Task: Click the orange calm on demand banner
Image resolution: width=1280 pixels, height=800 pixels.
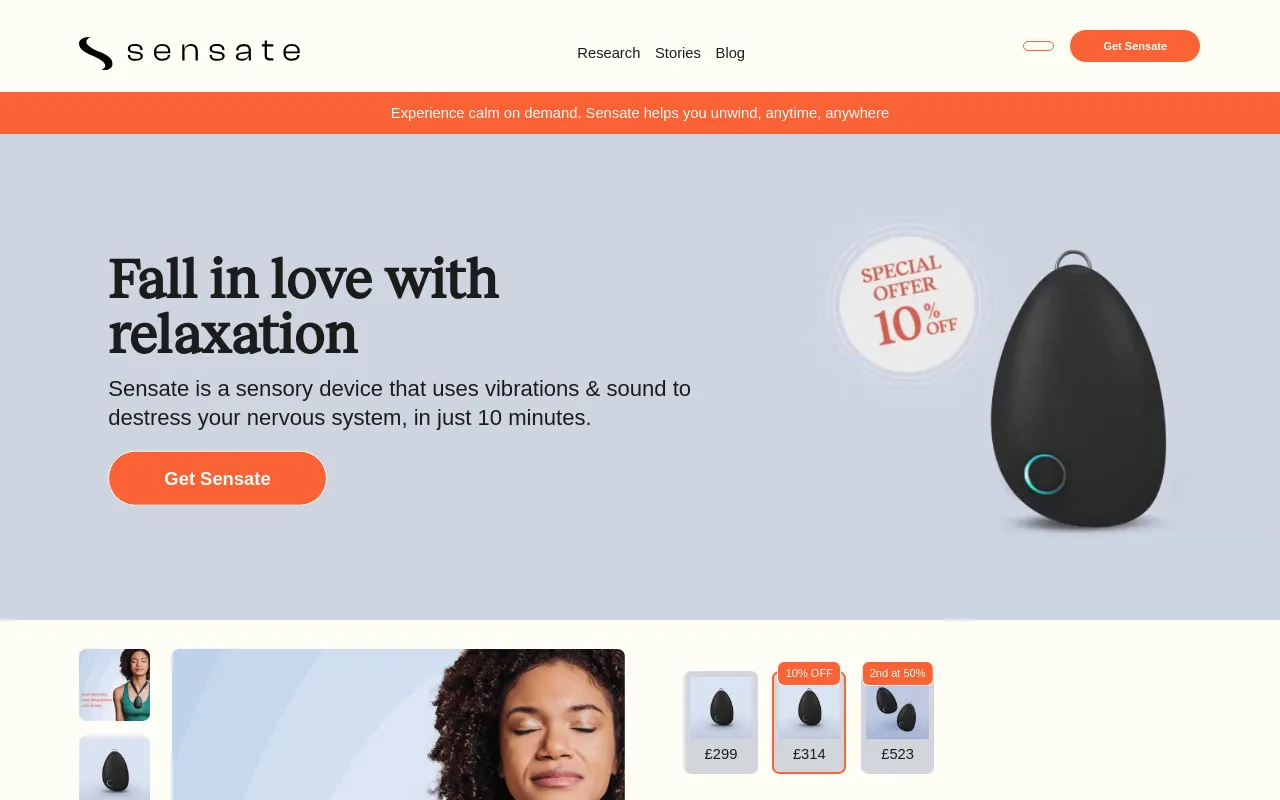Action: coord(640,113)
